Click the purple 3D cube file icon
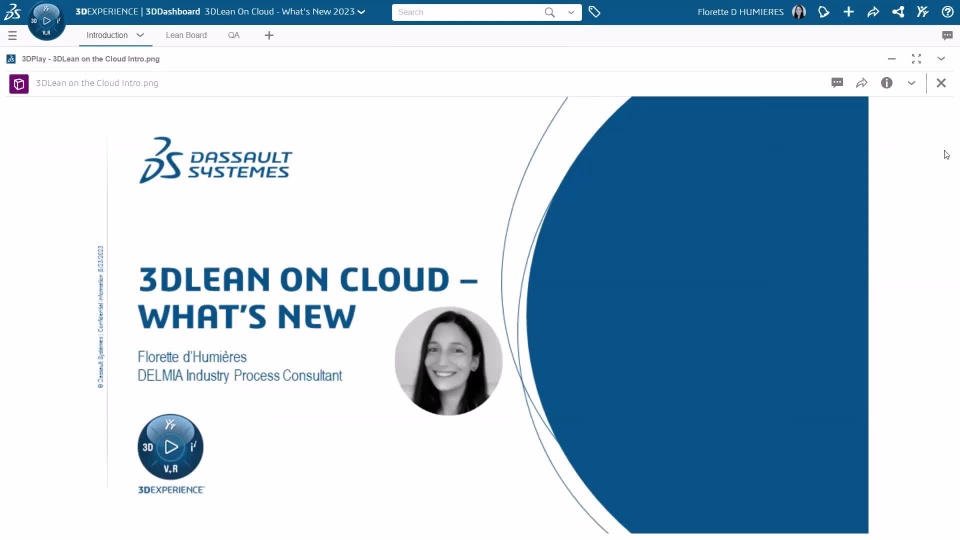The width and height of the screenshot is (960, 540). click(19, 83)
